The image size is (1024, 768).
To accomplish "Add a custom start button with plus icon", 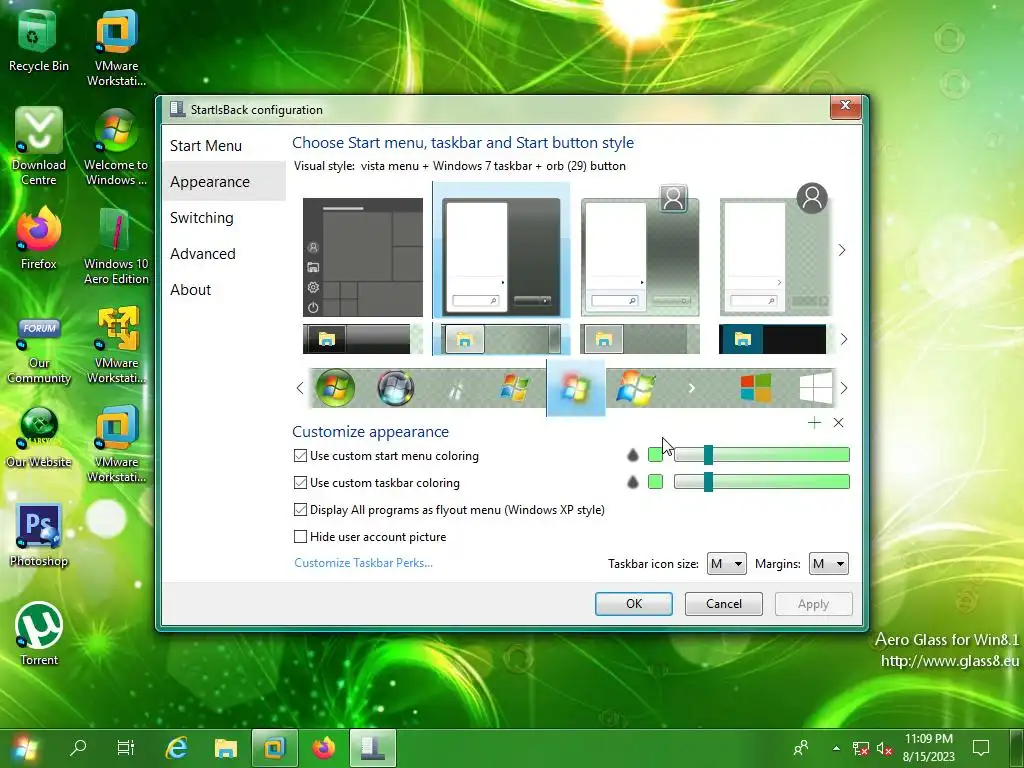I will (814, 423).
